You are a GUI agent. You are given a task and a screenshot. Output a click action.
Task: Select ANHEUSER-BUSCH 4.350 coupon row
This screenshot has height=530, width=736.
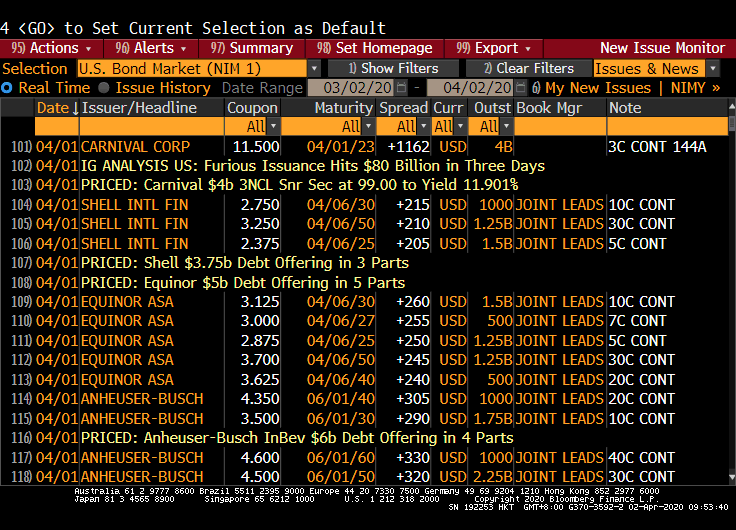364,399
